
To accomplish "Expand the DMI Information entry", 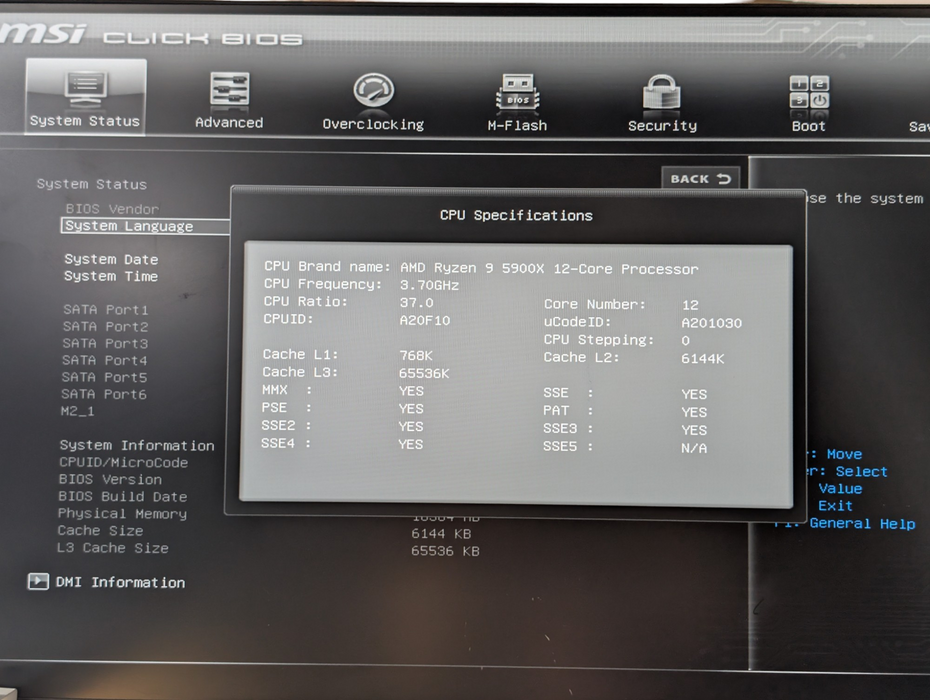I will (120, 583).
